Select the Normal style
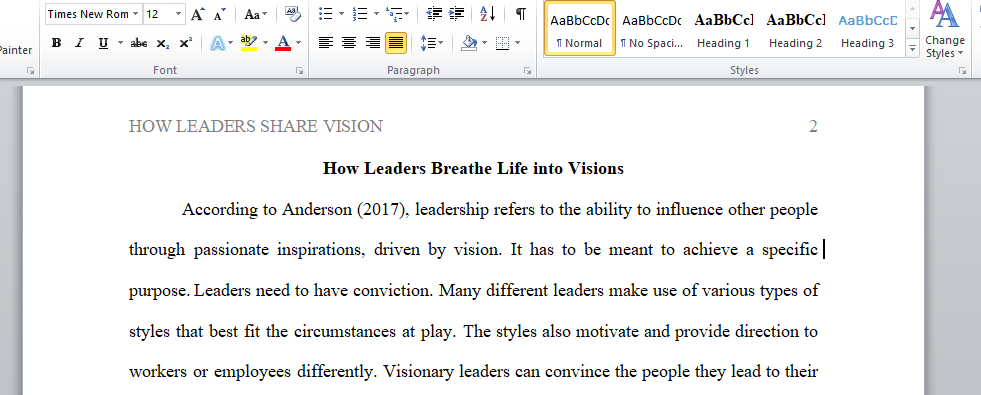The height and width of the screenshot is (395, 981). 579,28
